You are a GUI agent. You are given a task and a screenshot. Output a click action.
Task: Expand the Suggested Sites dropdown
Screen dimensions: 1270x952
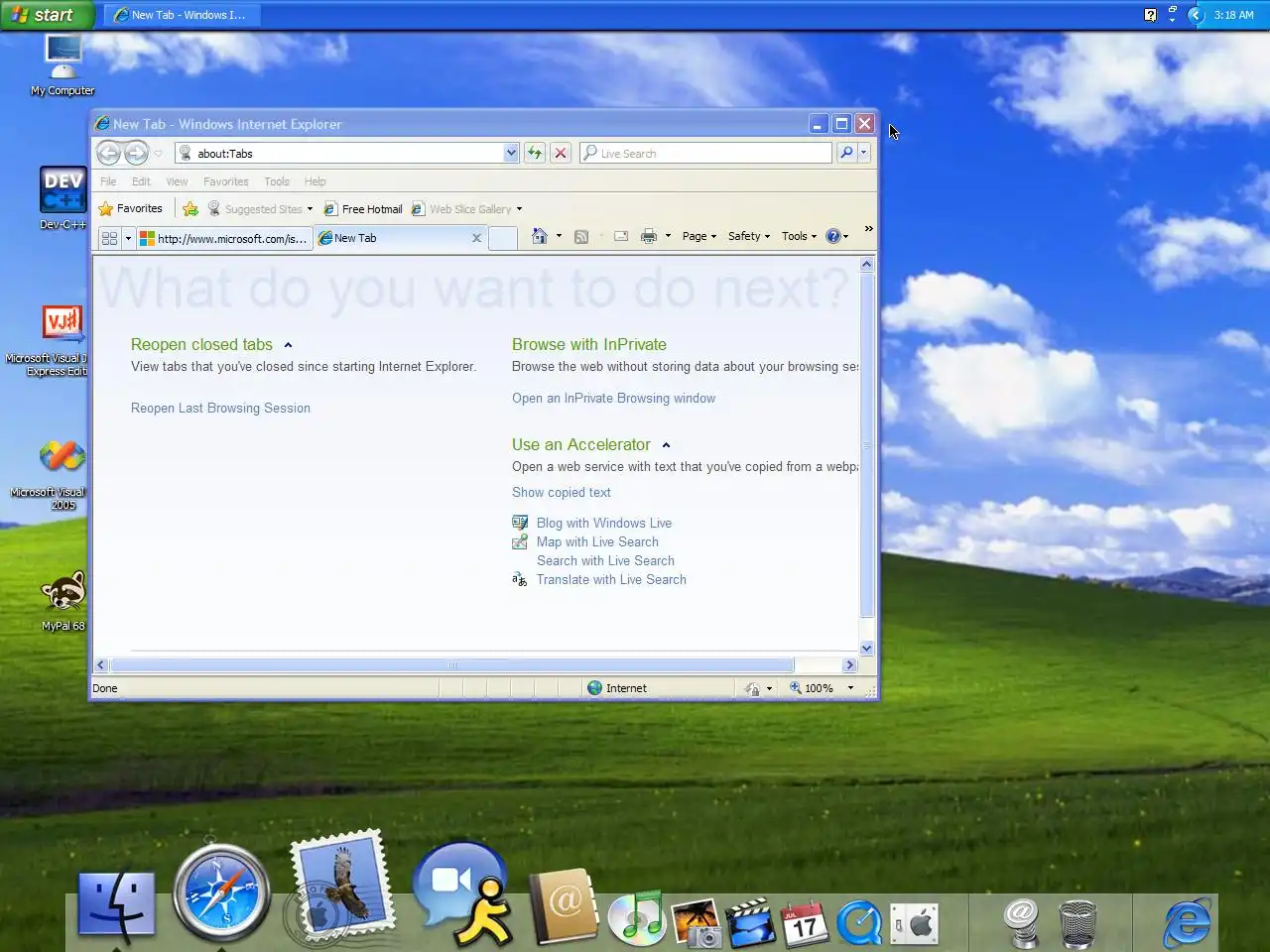tap(310, 209)
